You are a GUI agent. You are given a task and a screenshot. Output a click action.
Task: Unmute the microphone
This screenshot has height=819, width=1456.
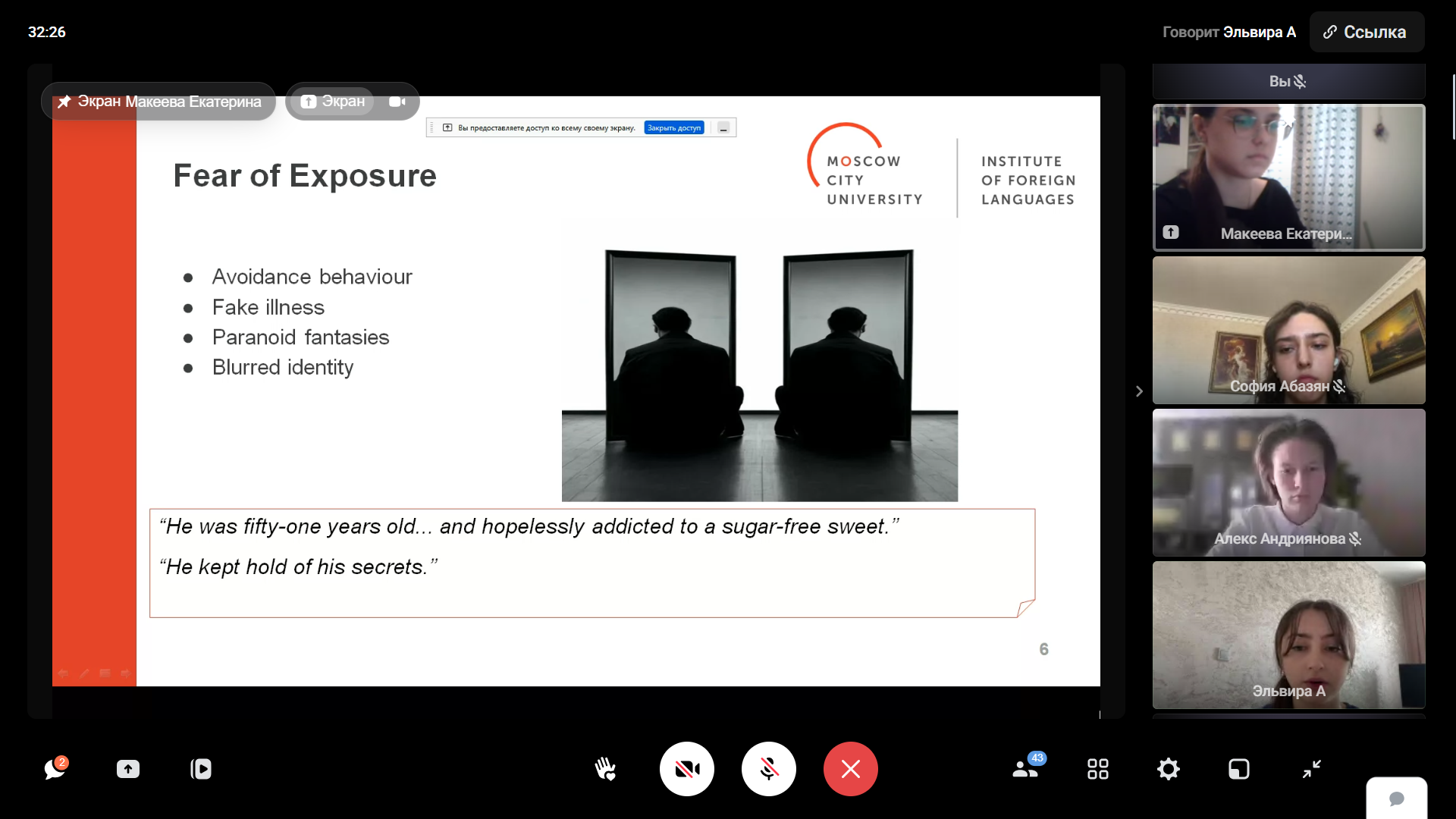(769, 769)
